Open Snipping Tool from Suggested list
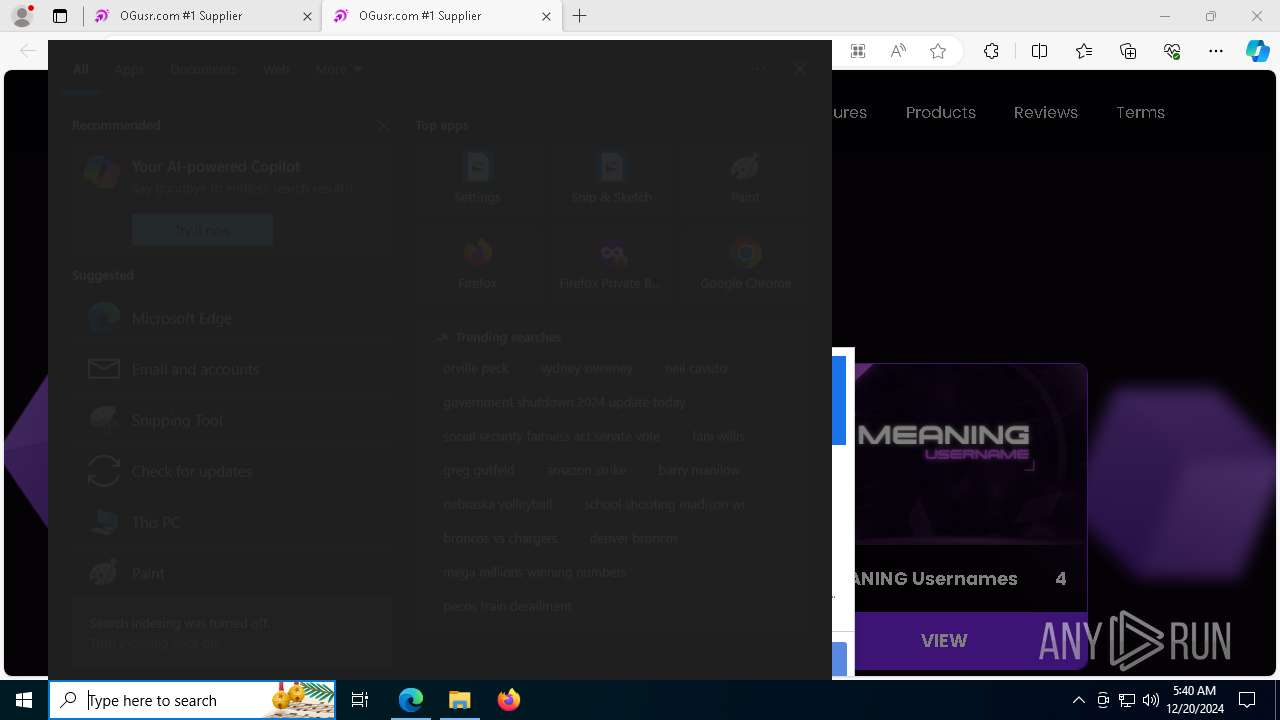 point(232,420)
